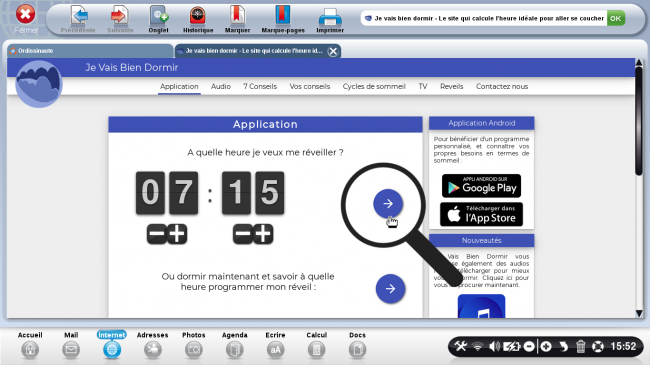Screen dimensions: 650x365
Task: Increase the minutes with the plus button
Action: (263, 234)
